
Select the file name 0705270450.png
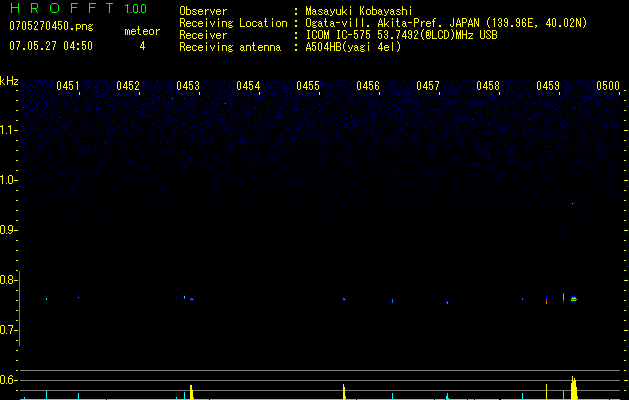51,26
